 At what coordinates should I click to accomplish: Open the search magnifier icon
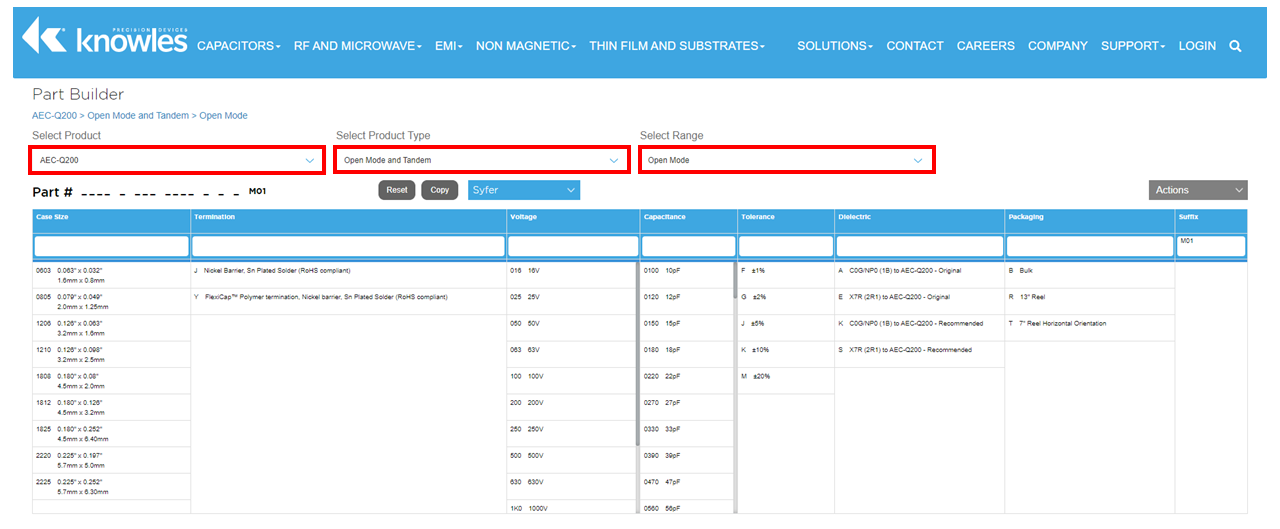1235,46
